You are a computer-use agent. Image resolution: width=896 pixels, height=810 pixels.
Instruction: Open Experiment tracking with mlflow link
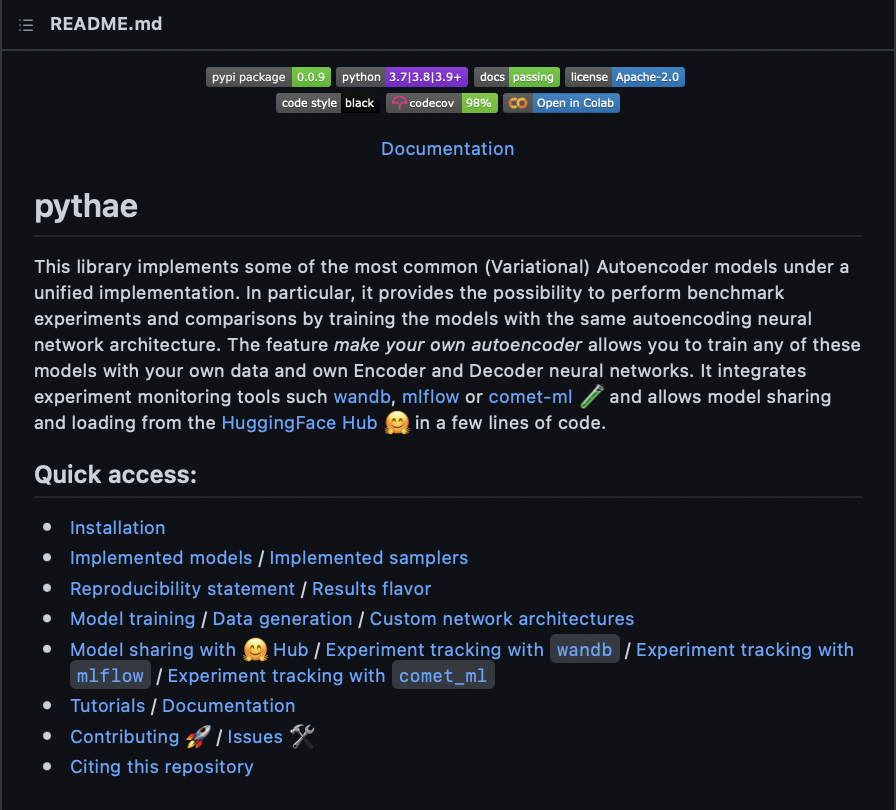click(745, 650)
